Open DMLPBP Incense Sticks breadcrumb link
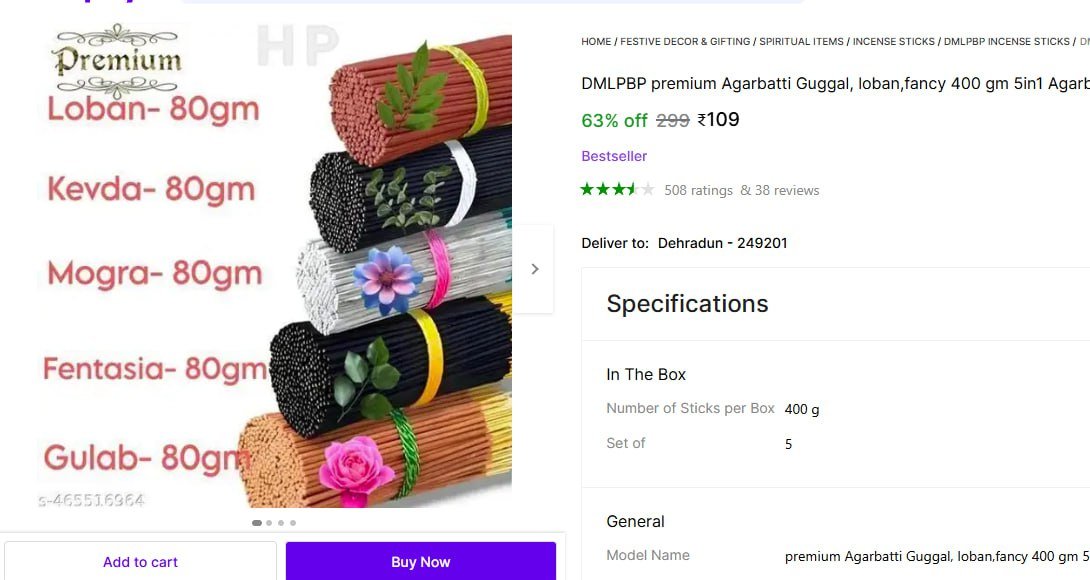This screenshot has height=580, width=1090. tap(1006, 42)
